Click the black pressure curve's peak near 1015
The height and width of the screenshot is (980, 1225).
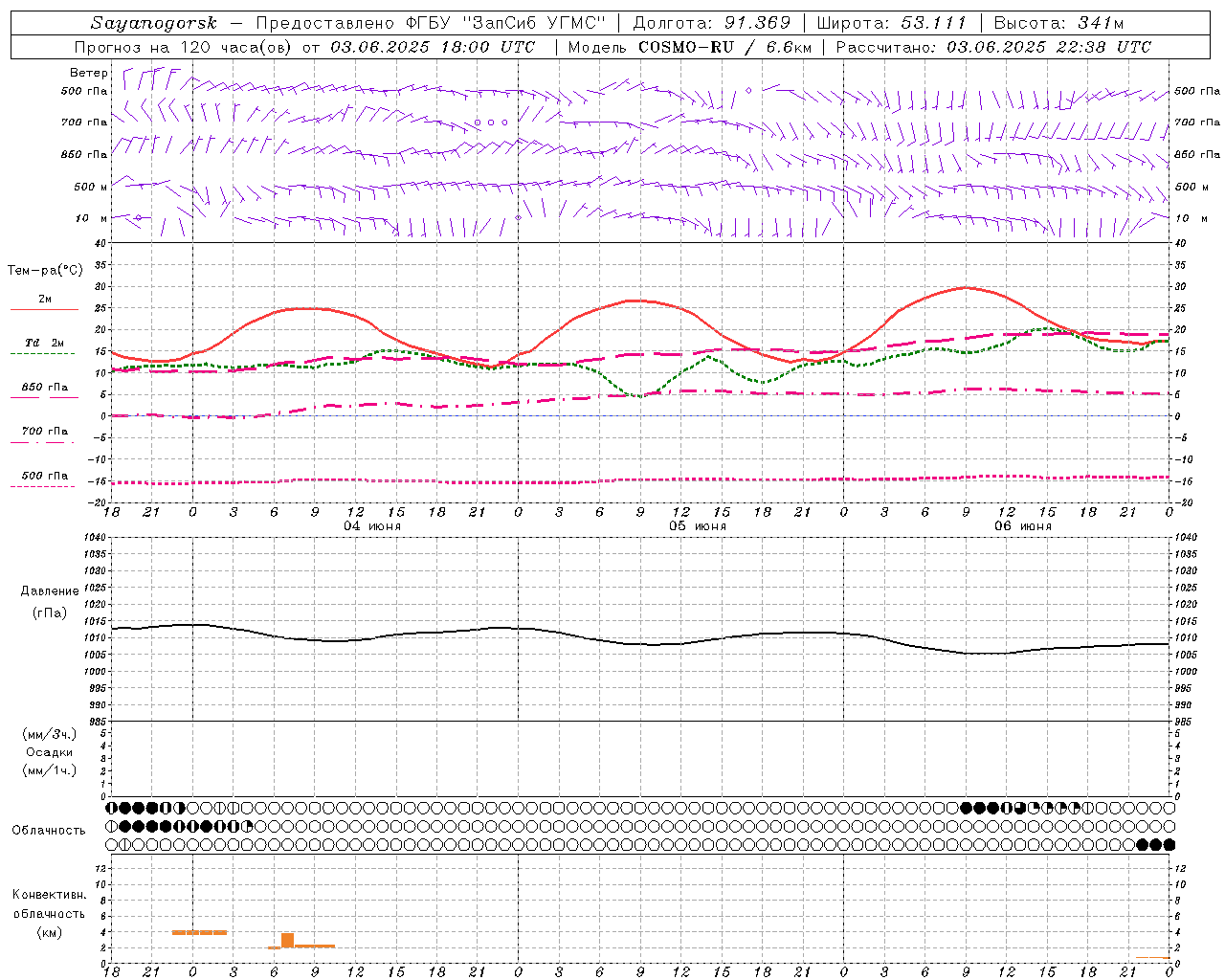(x=194, y=624)
